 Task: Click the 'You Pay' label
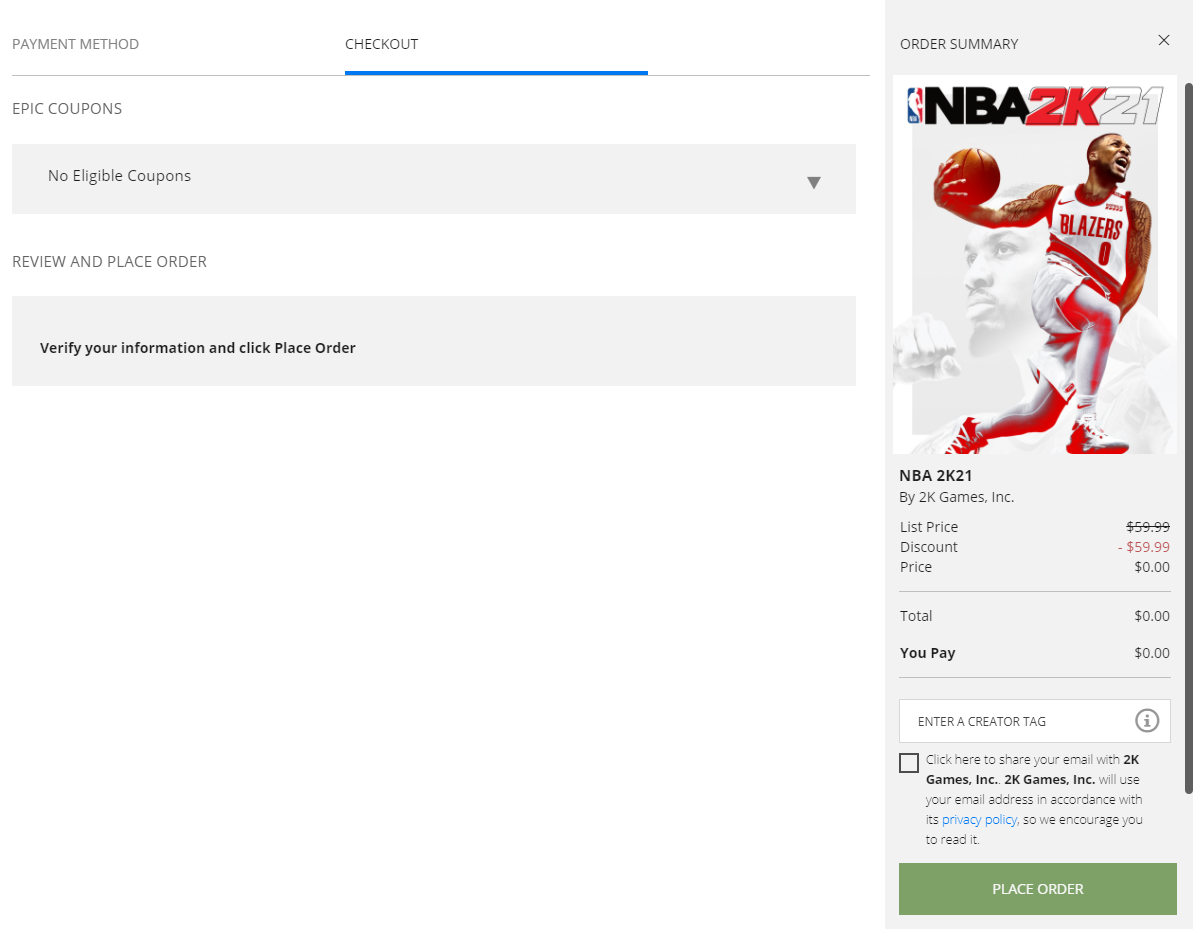[927, 653]
